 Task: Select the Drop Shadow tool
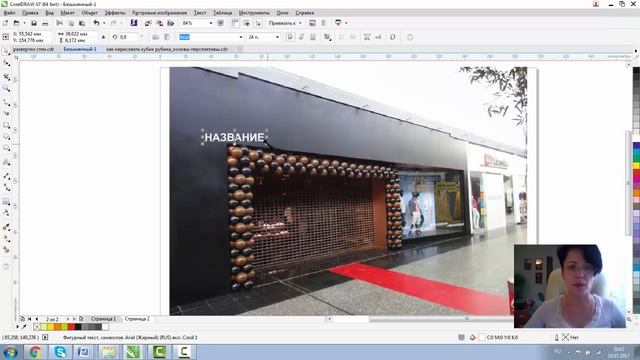[x=6, y=201]
